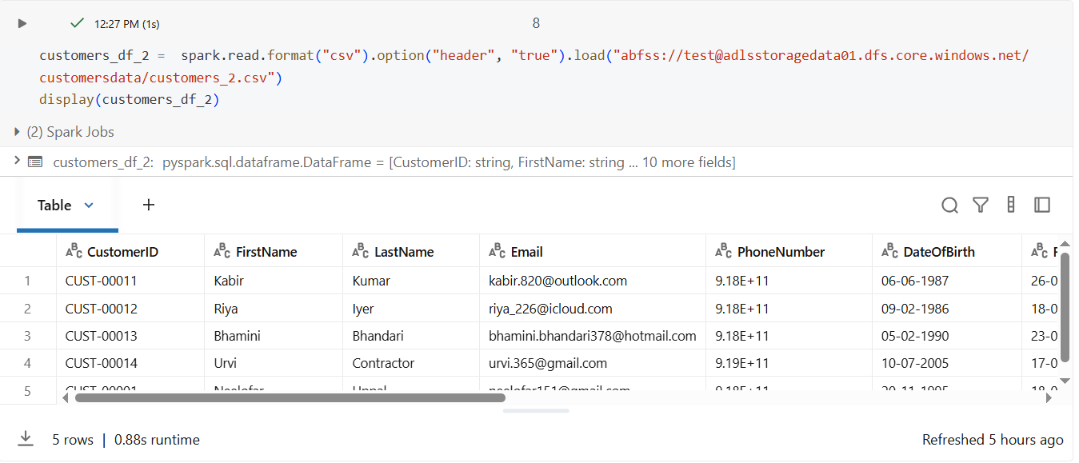Click the PhoneNumber column header
This screenshot has height=463, width=1079.
[x=780, y=252]
